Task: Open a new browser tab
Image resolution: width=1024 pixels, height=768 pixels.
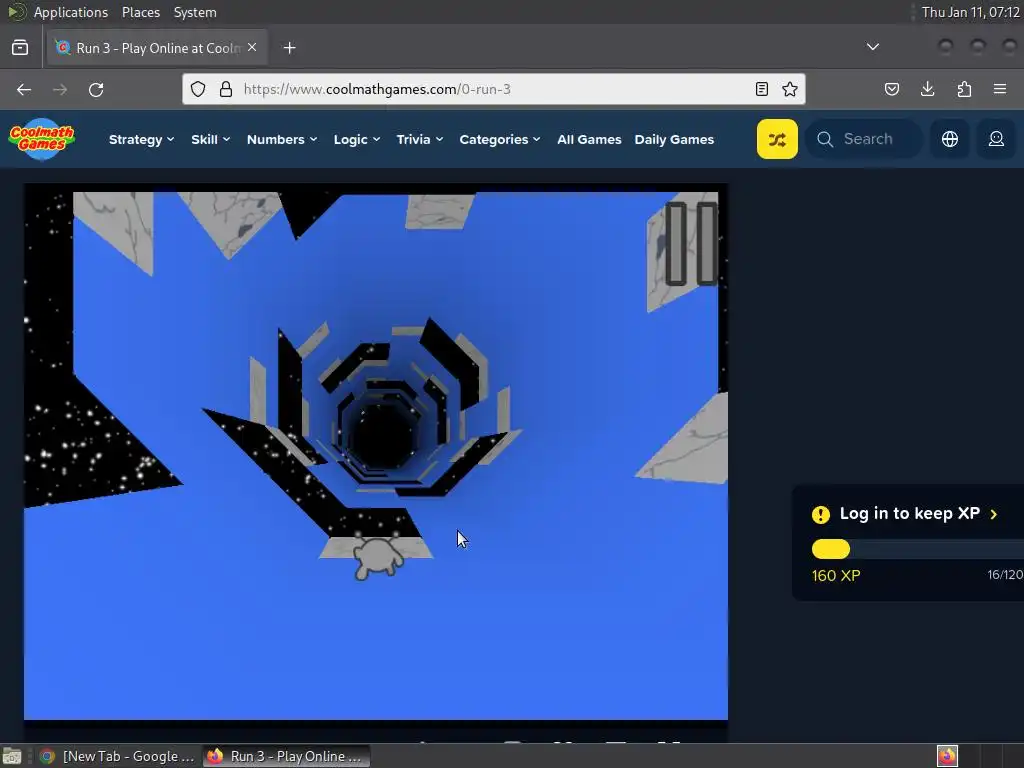Action: pyautogui.click(x=289, y=48)
